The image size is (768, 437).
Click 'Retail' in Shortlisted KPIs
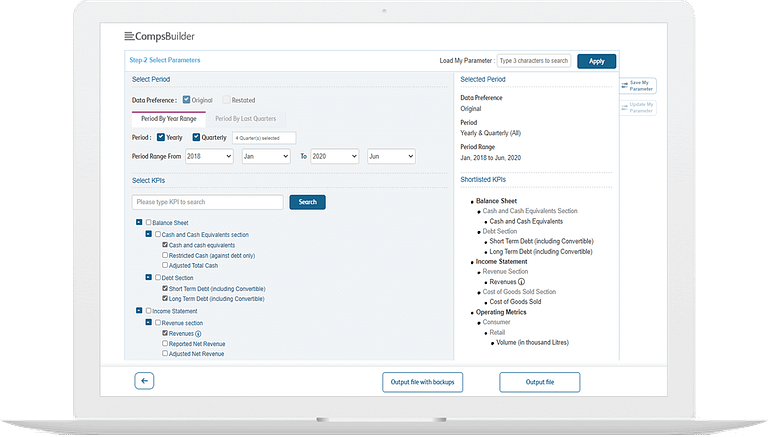click(497, 332)
